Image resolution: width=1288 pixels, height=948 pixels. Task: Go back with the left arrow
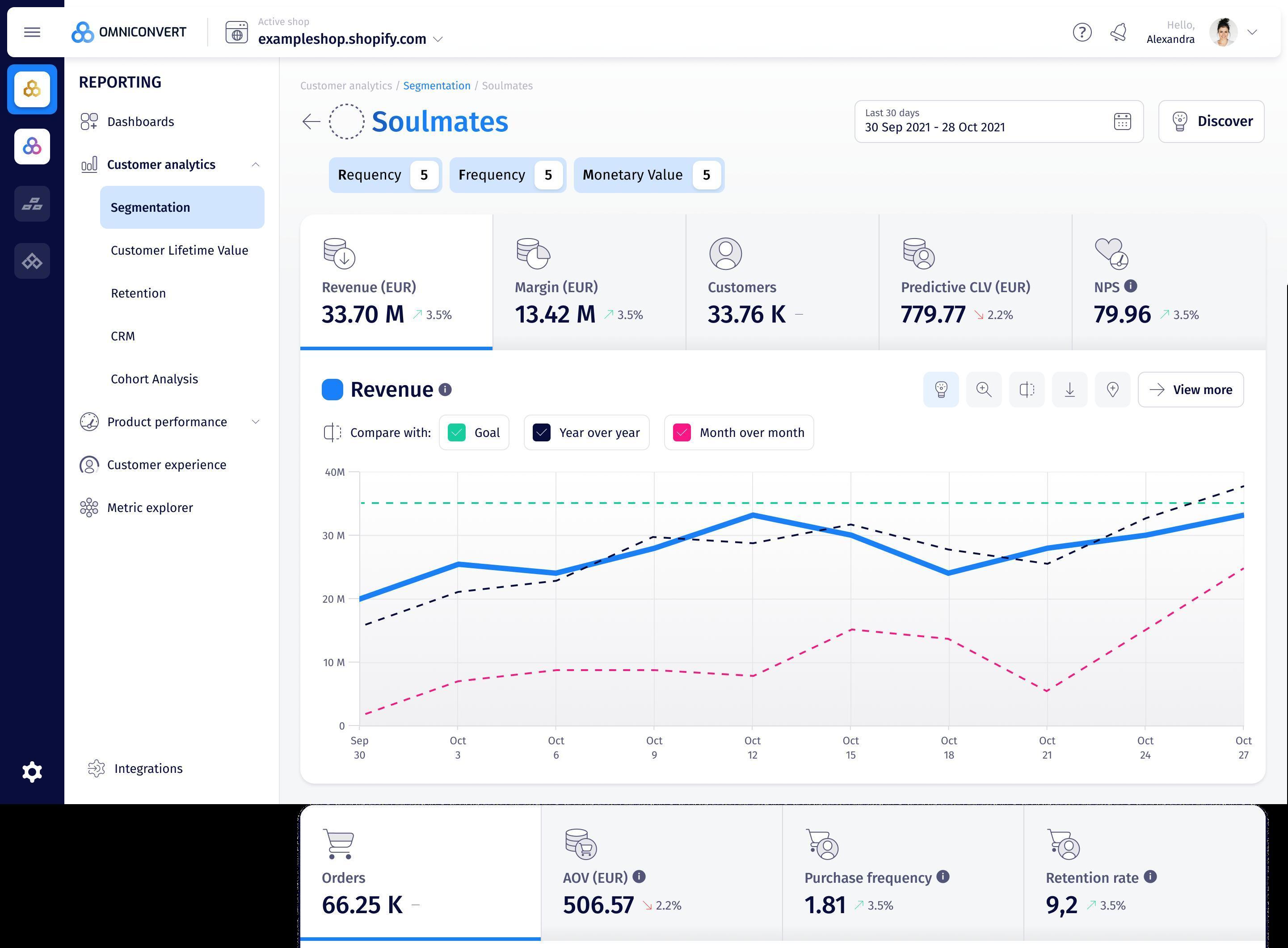(x=311, y=121)
